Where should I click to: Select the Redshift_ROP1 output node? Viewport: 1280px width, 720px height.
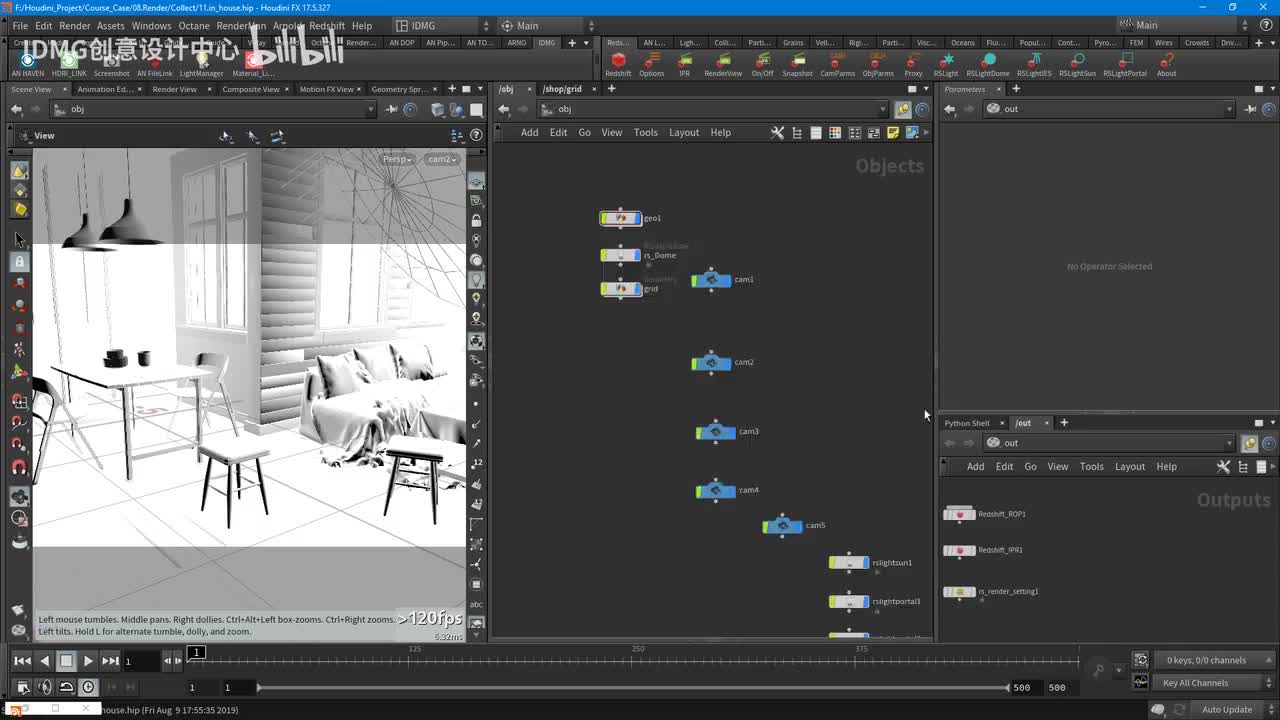[960, 514]
